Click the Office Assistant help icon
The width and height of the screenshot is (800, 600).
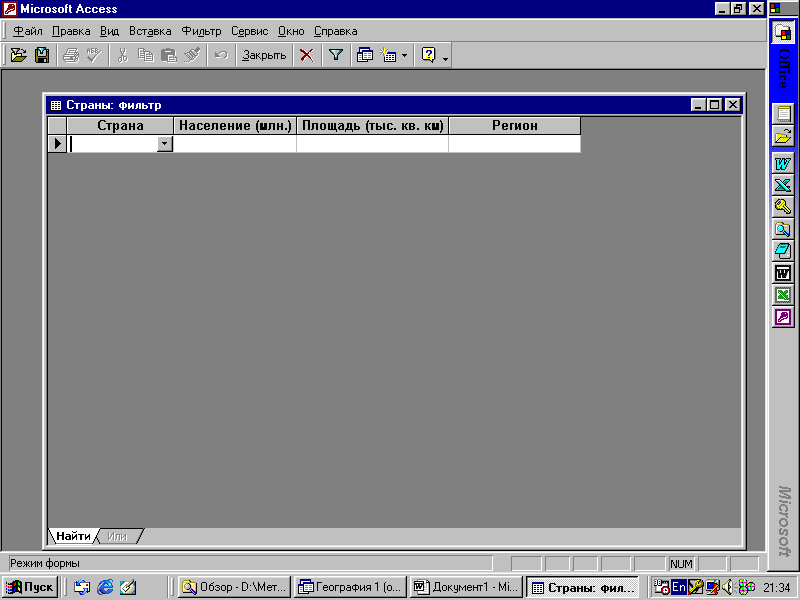click(429, 55)
